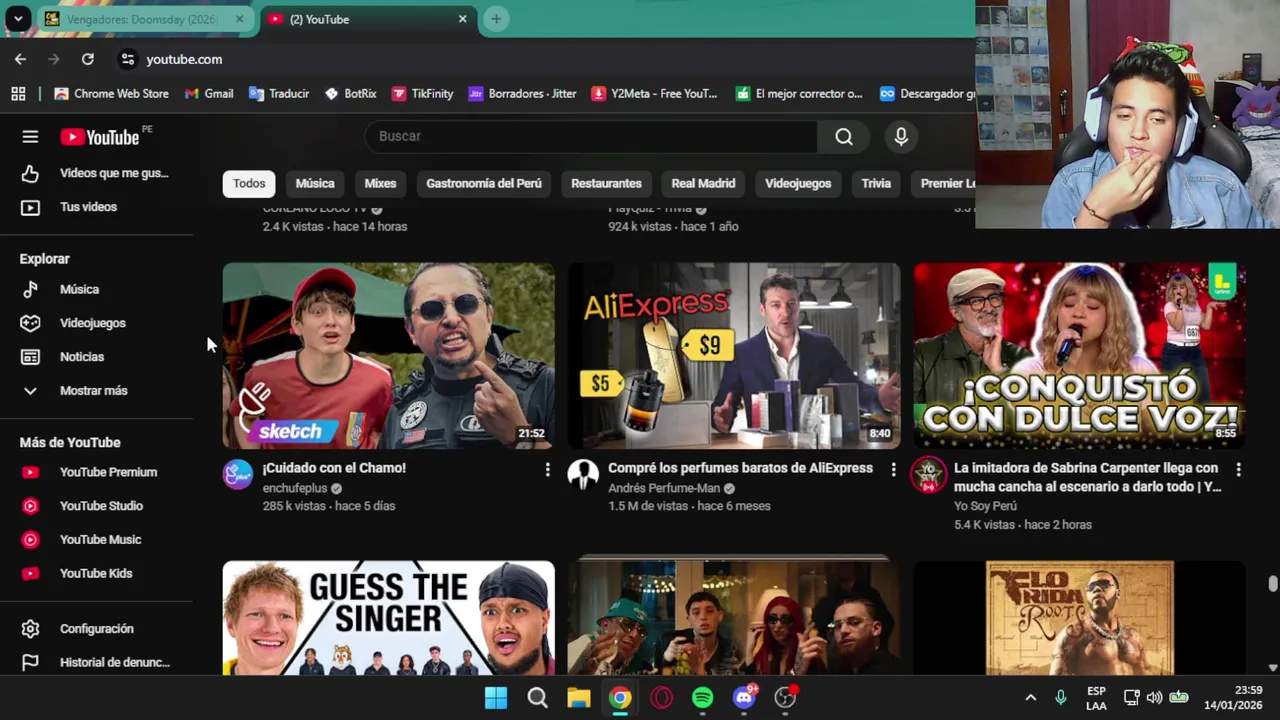
Task: Start voice search with the microphone icon
Action: click(901, 137)
